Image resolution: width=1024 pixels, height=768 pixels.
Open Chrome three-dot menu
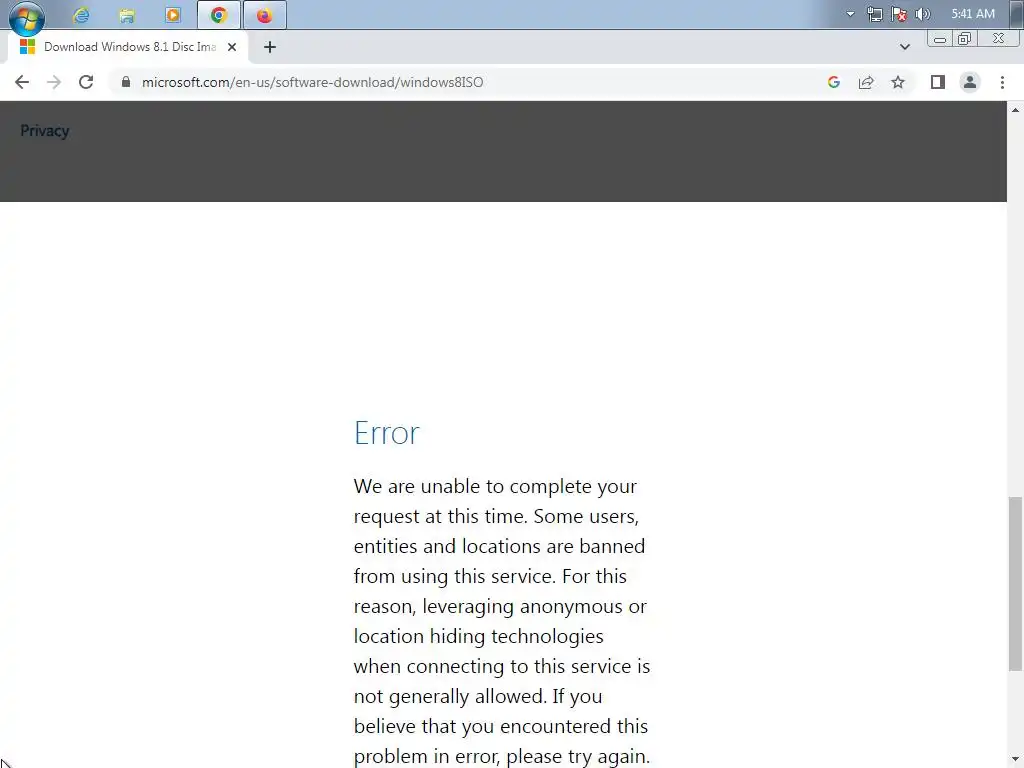point(1002,82)
